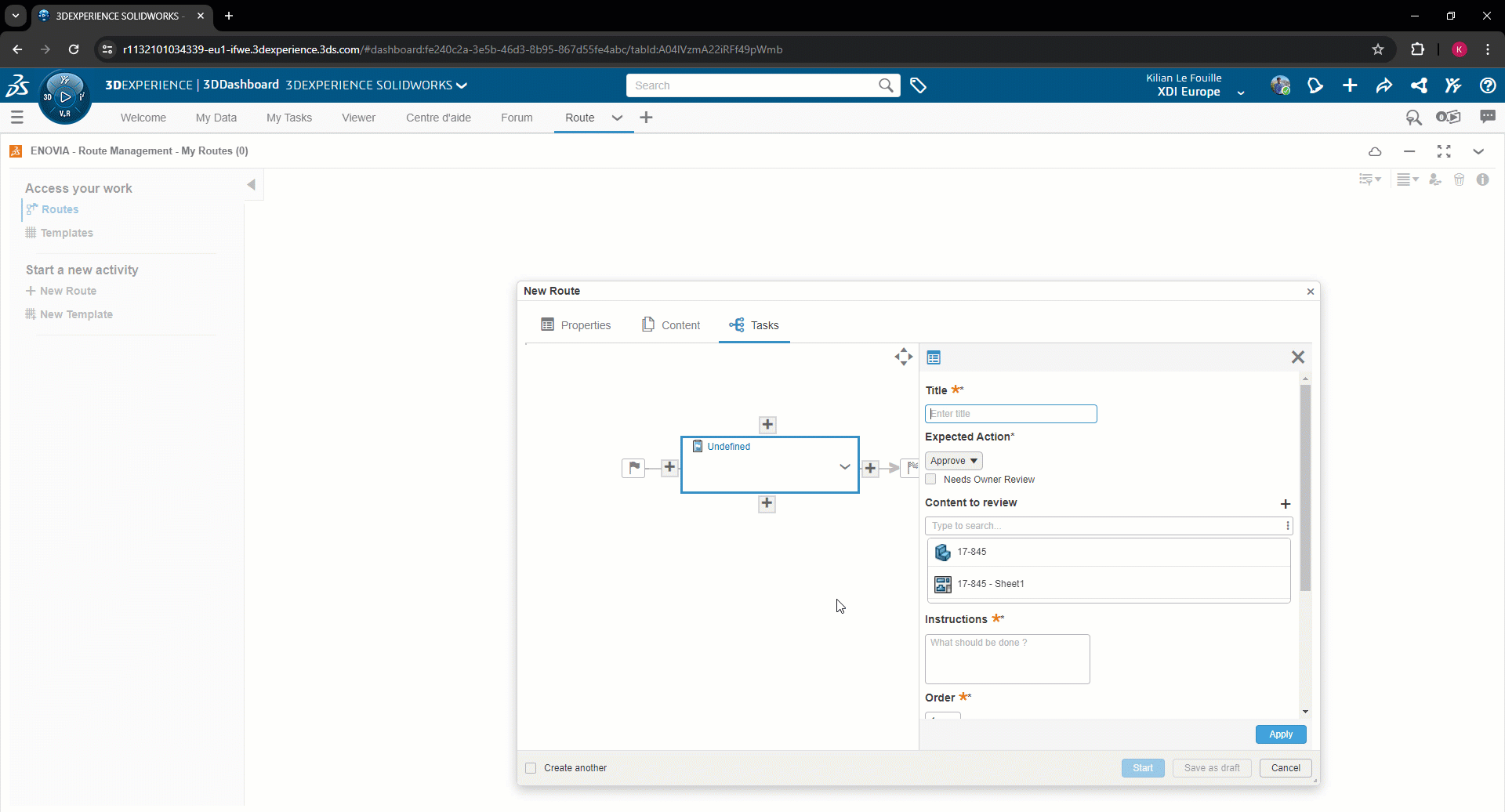Click the plus icon above Undefined task
The height and width of the screenshot is (812, 1505).
point(767,425)
